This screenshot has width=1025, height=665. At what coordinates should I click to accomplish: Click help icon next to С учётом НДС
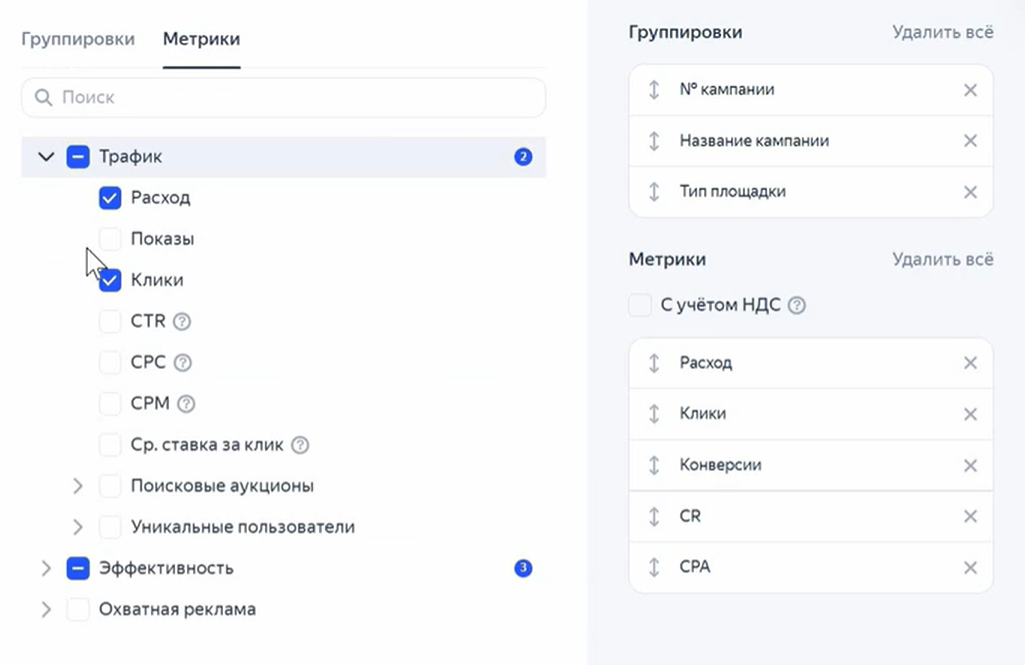click(796, 306)
